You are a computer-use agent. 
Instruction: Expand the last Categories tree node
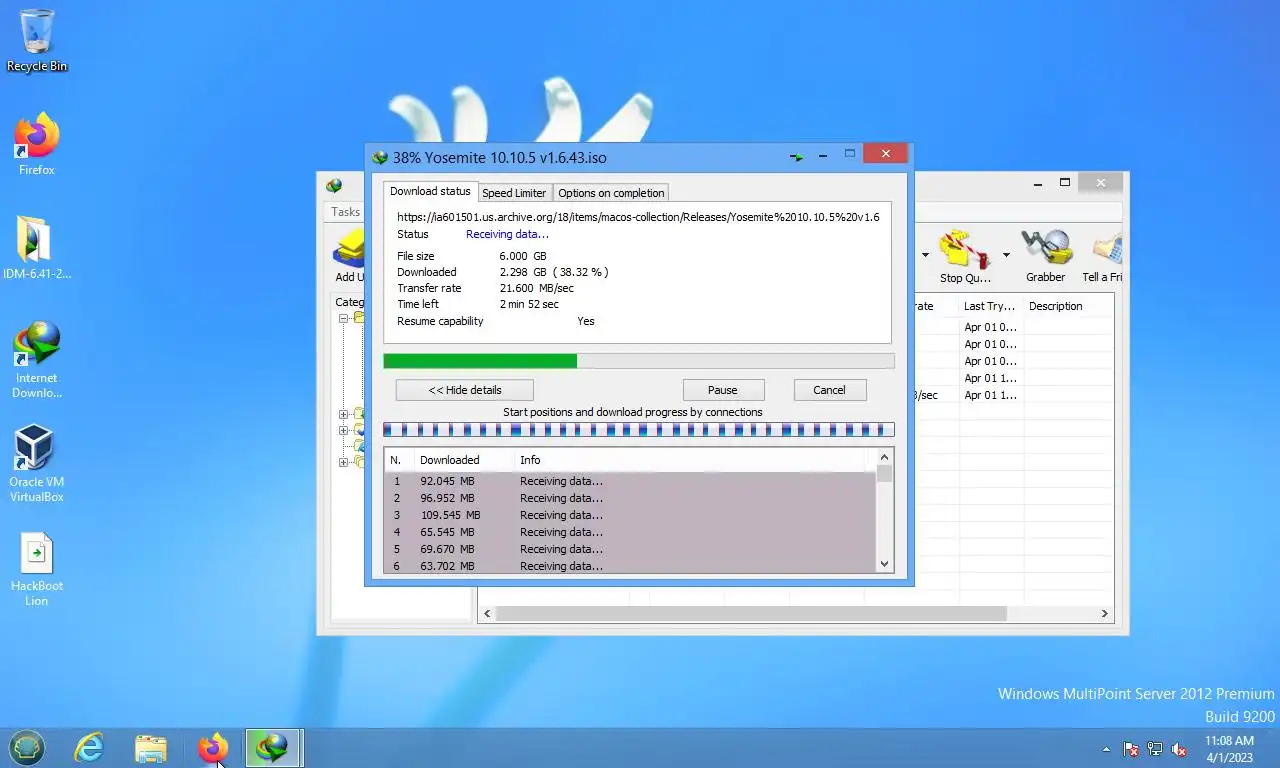pos(344,462)
